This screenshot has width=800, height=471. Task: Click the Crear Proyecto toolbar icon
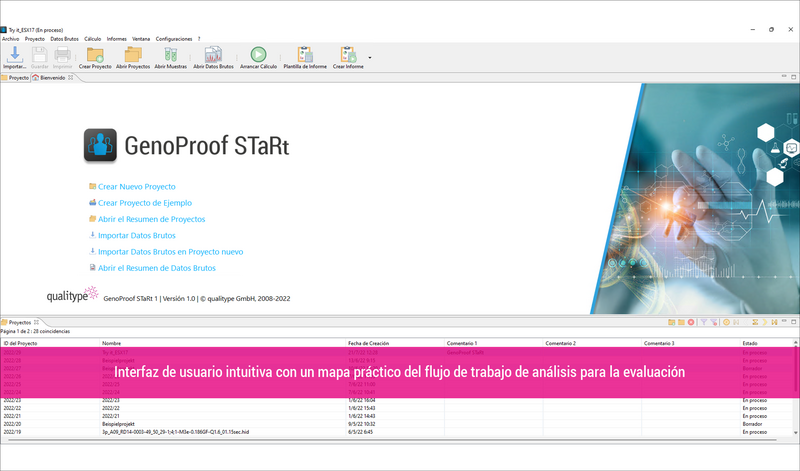95,54
